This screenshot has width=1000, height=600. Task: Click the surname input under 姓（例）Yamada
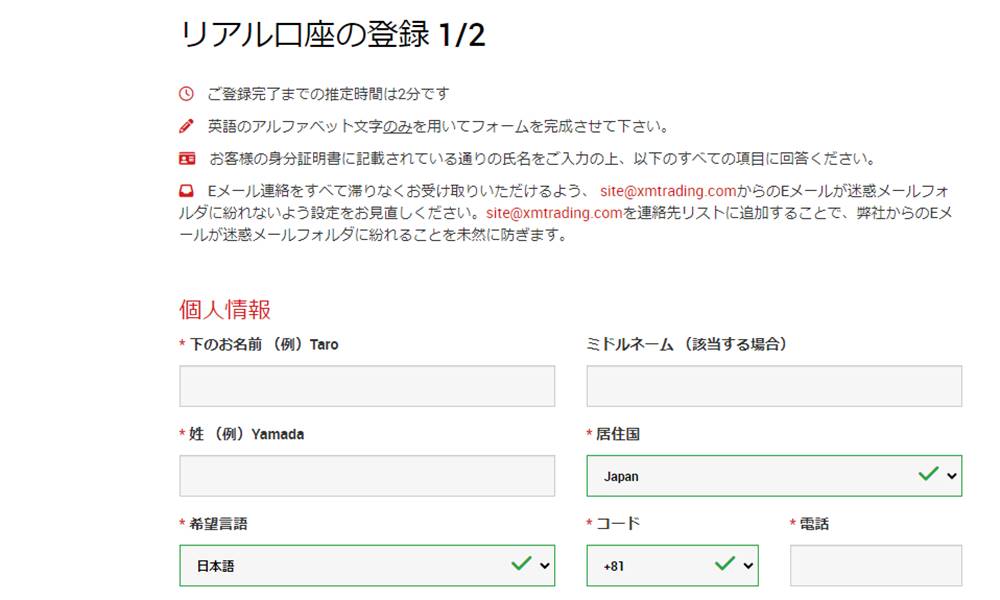point(365,476)
